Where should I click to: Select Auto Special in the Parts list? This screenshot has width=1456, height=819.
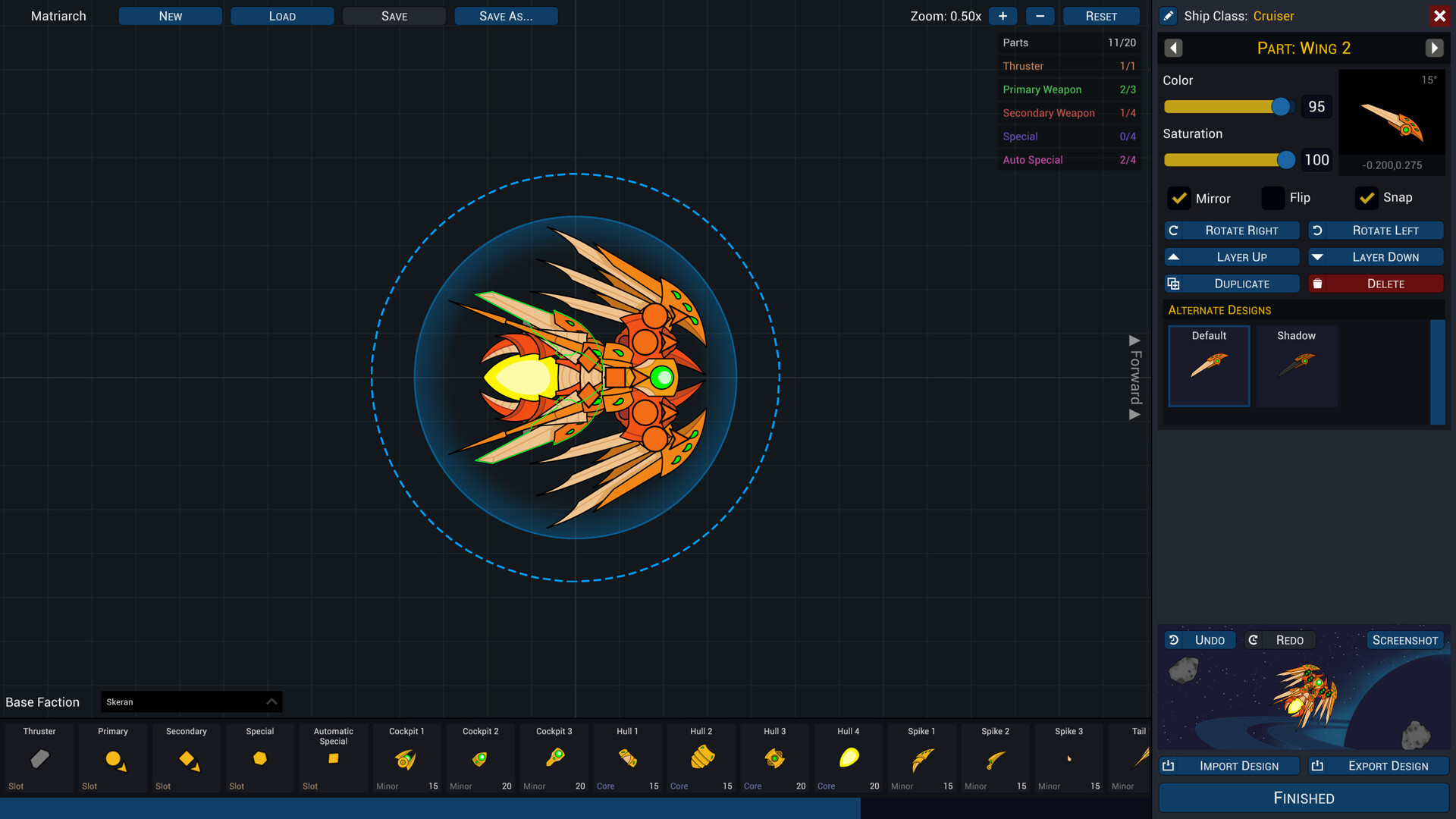point(1032,160)
